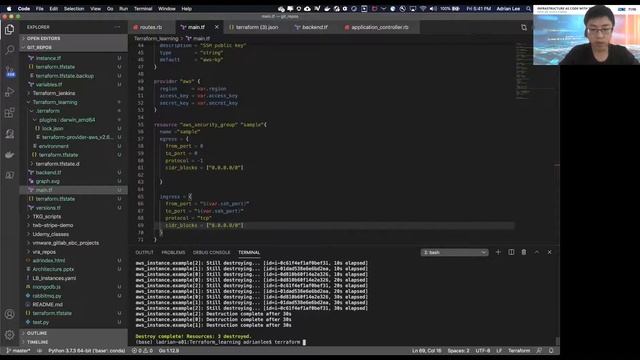Viewport: 640px width, 360px height.
Task: Open the Manage gear icon
Action: [x=9, y=335]
